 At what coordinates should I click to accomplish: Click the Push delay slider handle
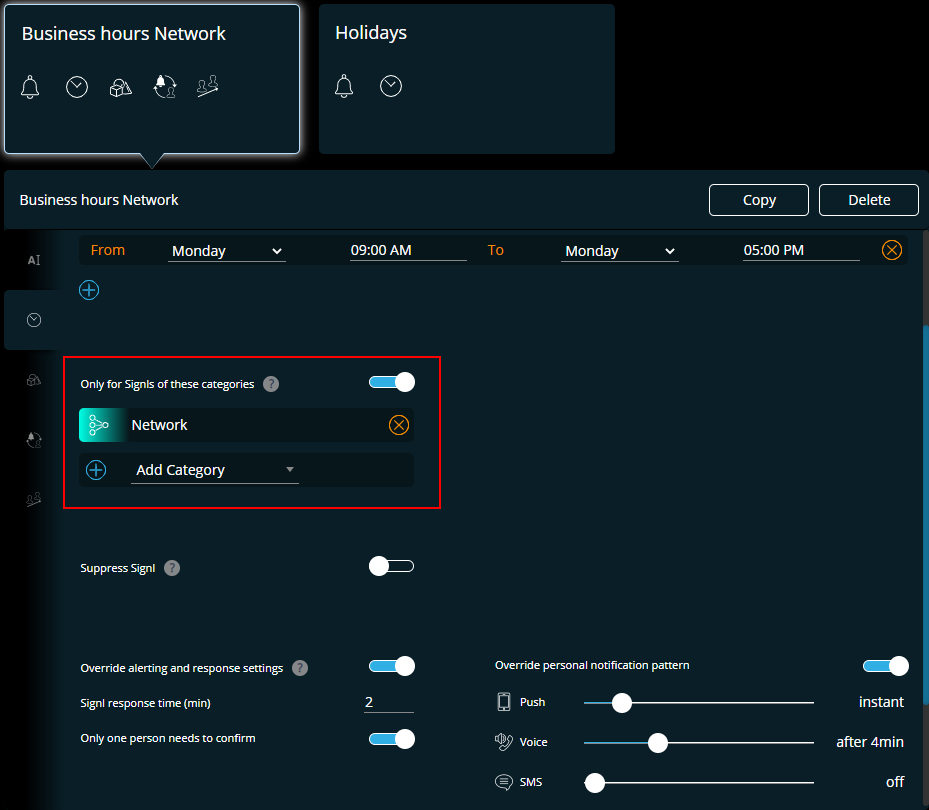pos(622,703)
